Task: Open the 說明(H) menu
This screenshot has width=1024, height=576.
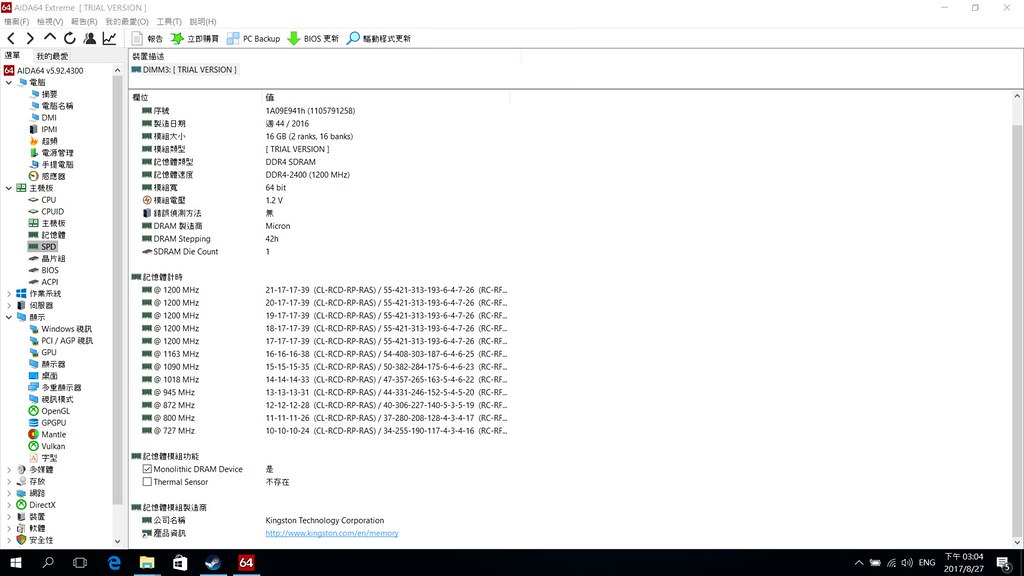Action: [202, 22]
